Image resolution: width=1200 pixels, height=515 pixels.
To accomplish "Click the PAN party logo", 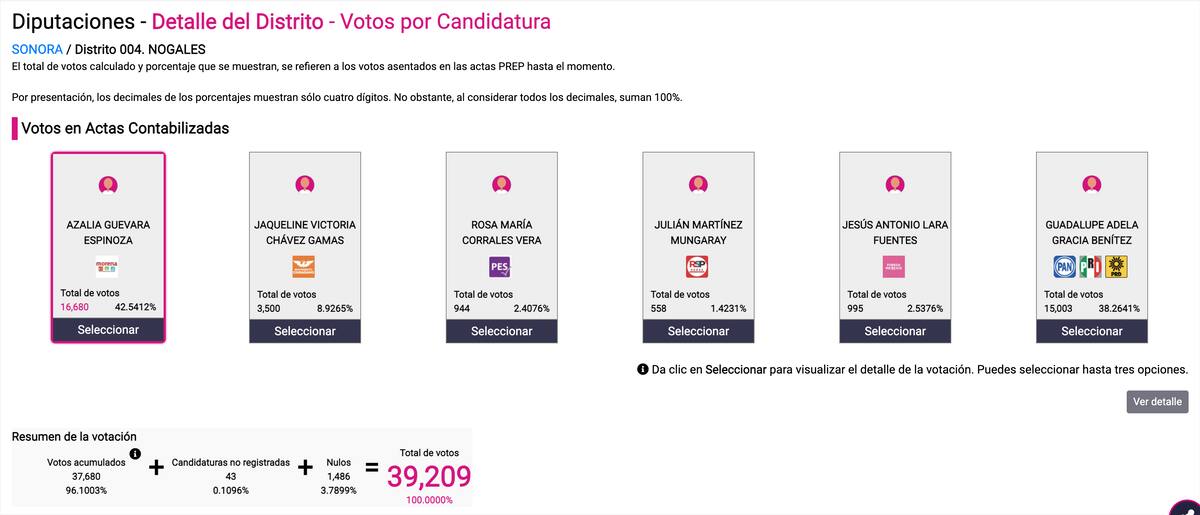I will [x=1065, y=267].
